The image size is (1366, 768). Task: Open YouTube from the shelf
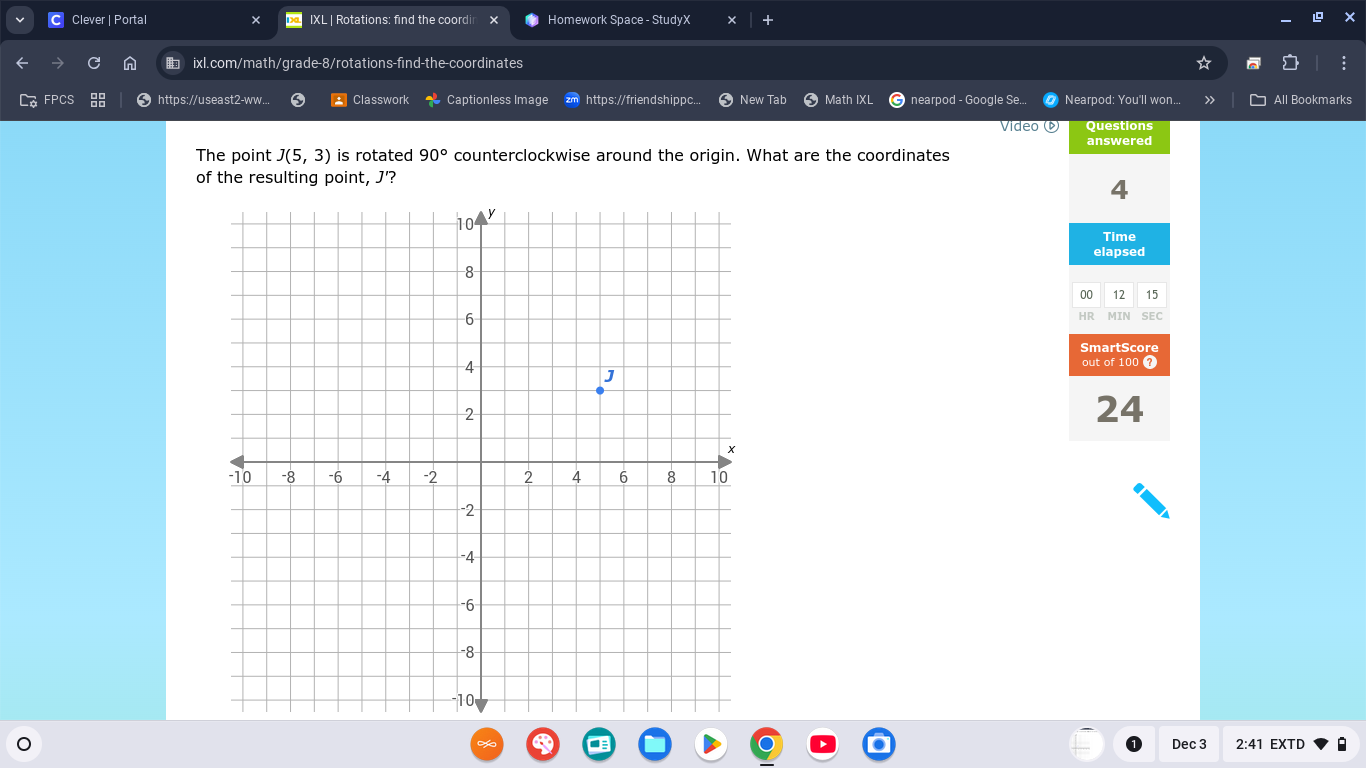click(x=823, y=744)
